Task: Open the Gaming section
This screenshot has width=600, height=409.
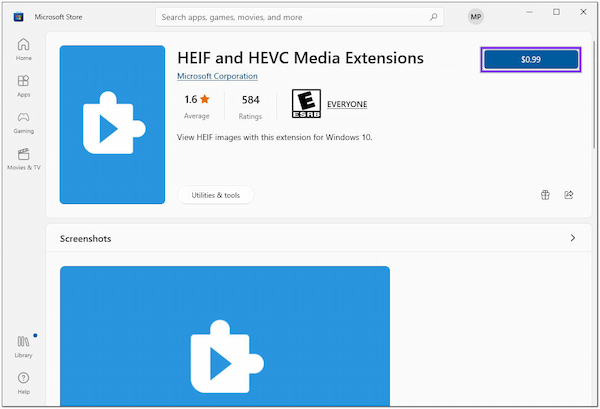Action: pyautogui.click(x=23, y=122)
